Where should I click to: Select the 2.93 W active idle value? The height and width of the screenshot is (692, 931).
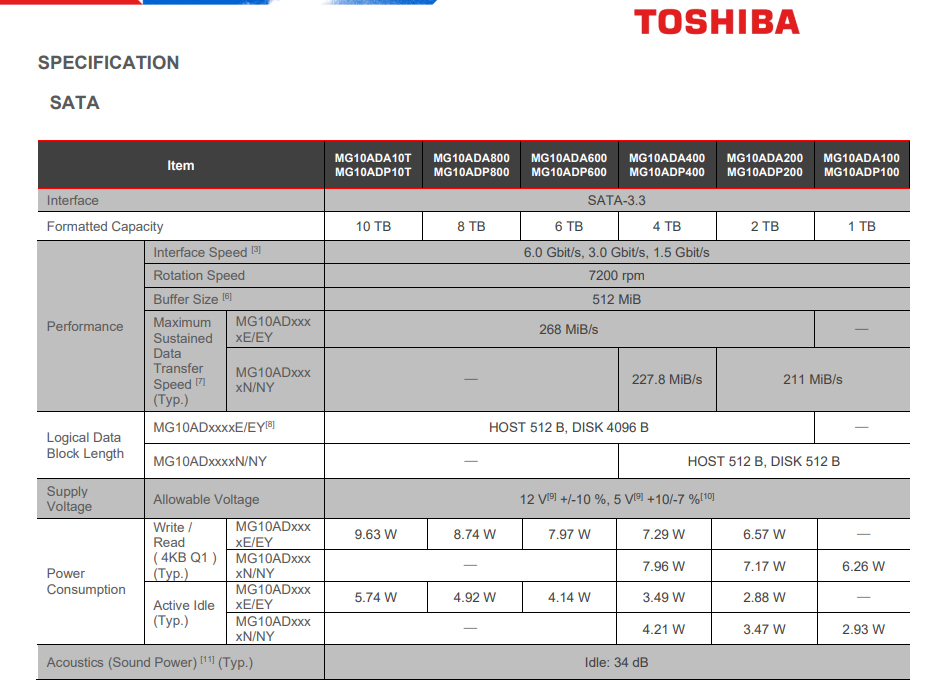[863, 630]
